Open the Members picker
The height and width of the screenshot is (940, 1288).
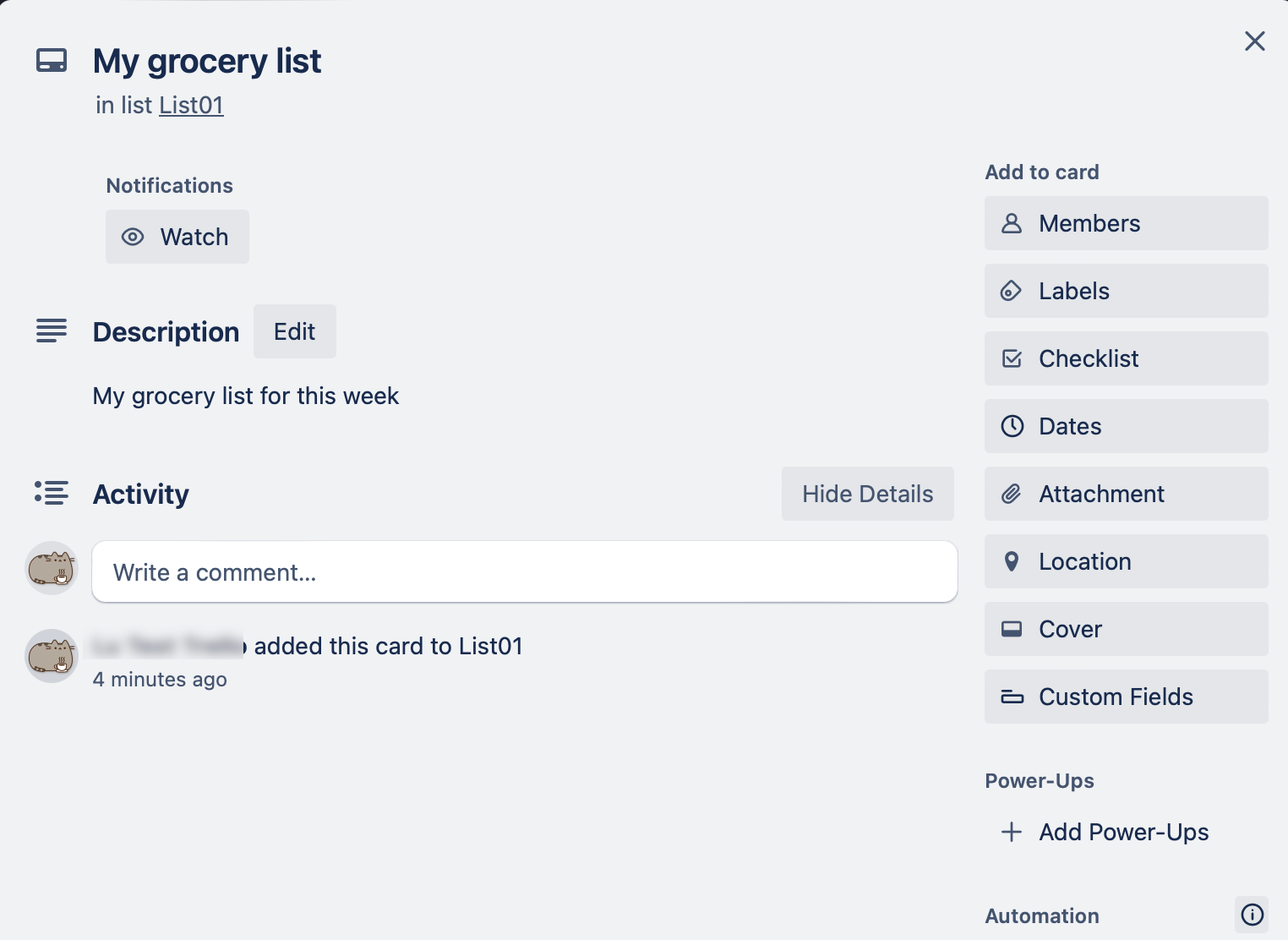pyautogui.click(x=1126, y=223)
